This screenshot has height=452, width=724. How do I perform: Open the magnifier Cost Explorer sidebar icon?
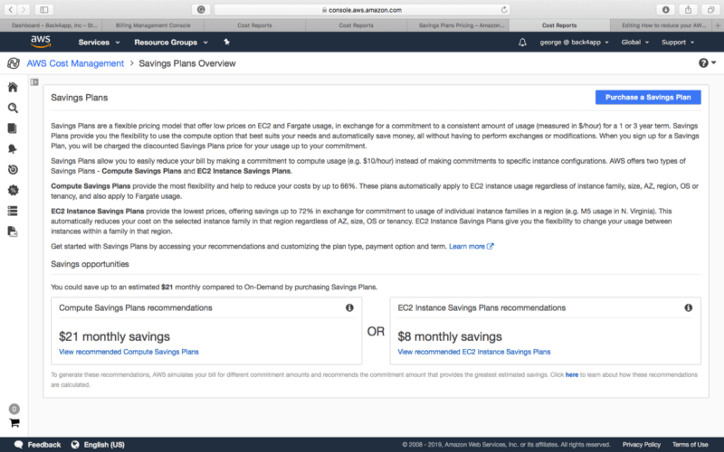tap(13, 108)
